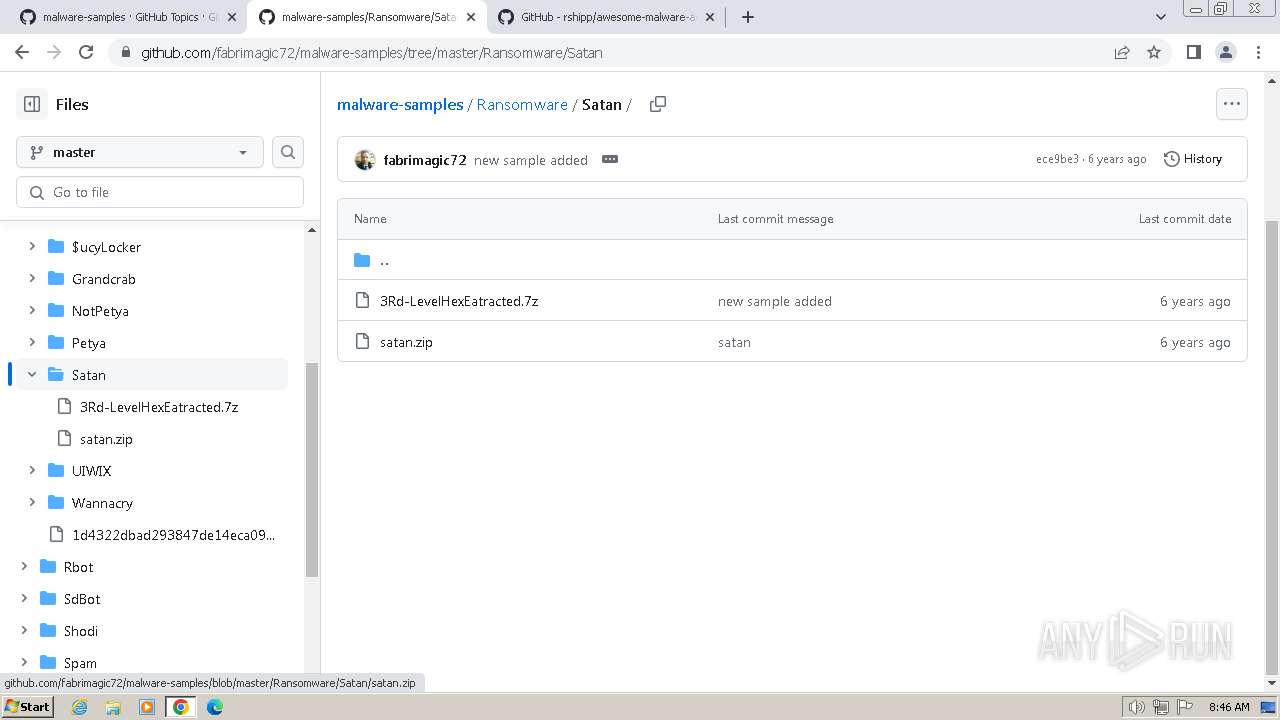Open the 1d4322dbad293847de14eca09... file in tree
The height and width of the screenshot is (720, 1280).
pos(173,535)
